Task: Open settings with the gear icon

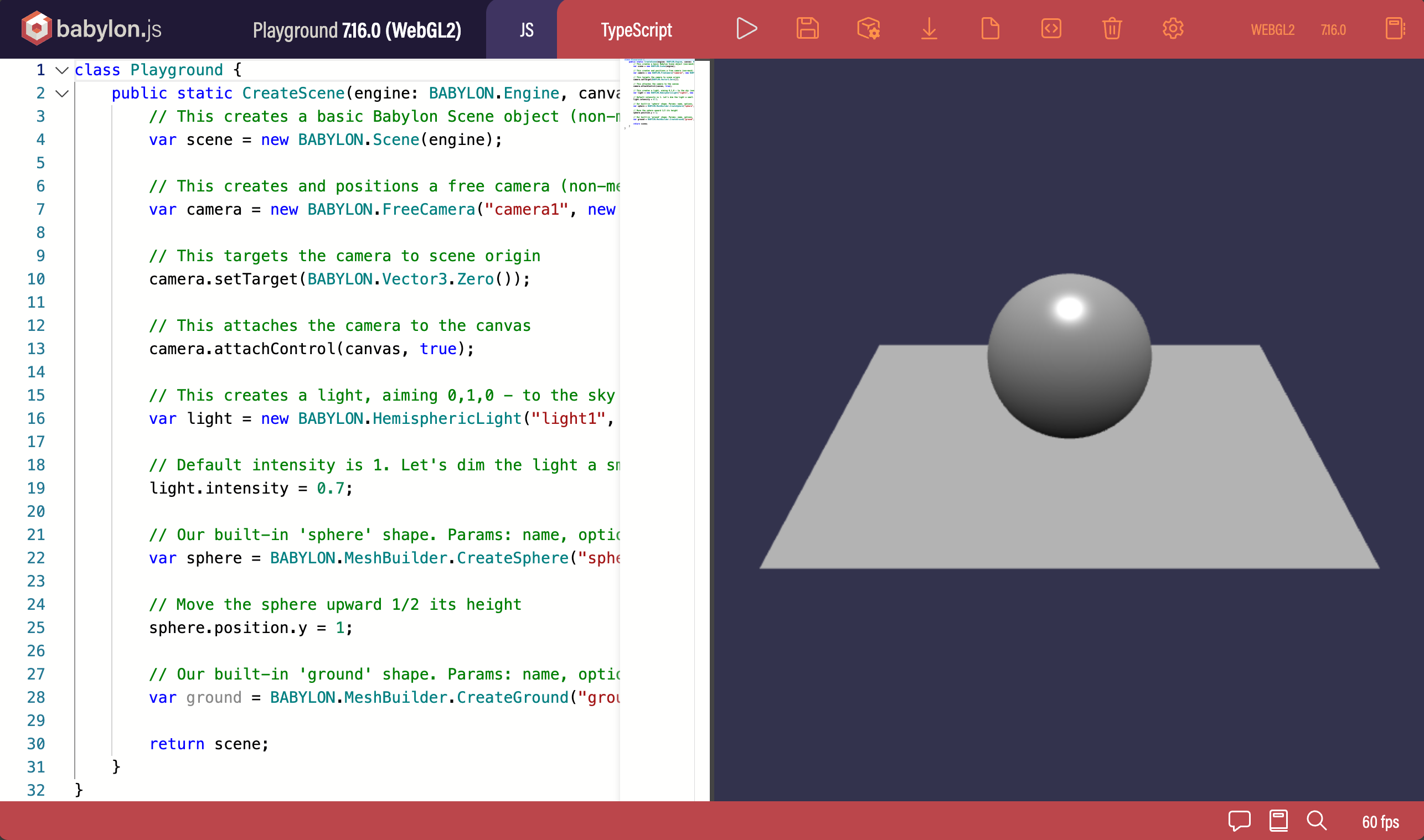Action: [1173, 28]
